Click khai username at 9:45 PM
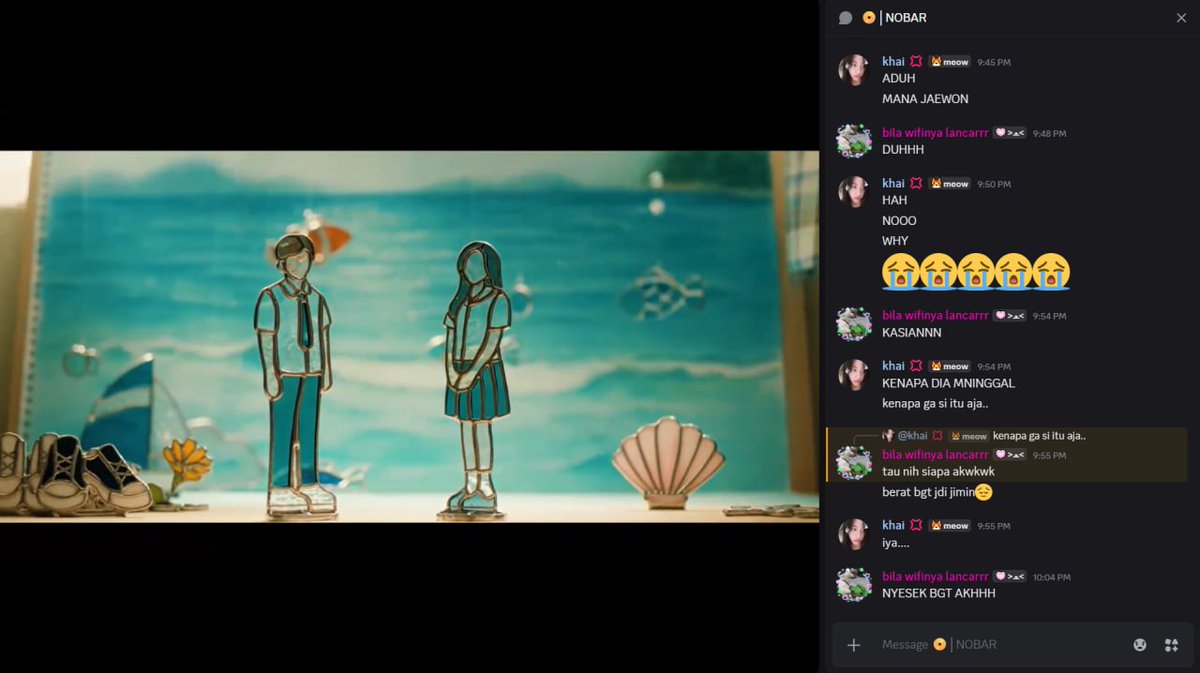The height and width of the screenshot is (673, 1200). click(893, 62)
